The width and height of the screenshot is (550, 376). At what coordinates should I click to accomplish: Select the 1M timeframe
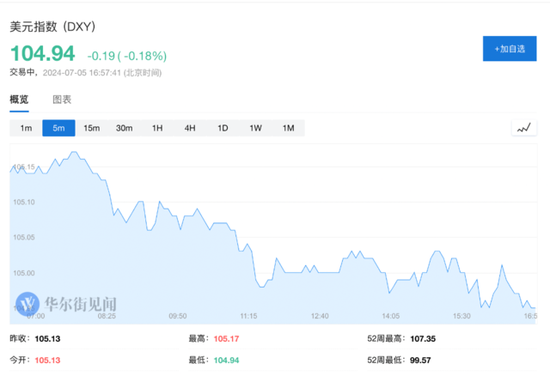click(x=288, y=128)
